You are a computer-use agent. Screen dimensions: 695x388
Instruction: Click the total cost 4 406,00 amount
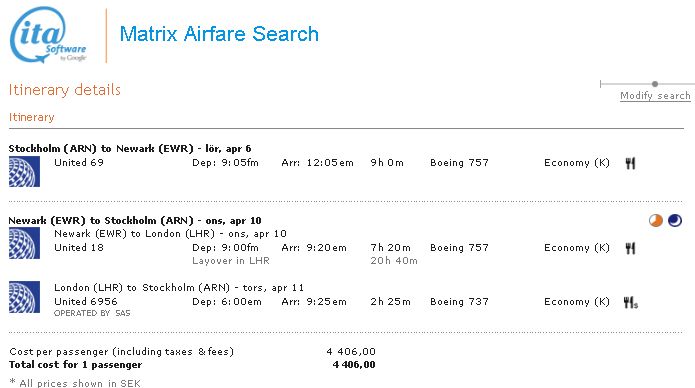click(354, 364)
